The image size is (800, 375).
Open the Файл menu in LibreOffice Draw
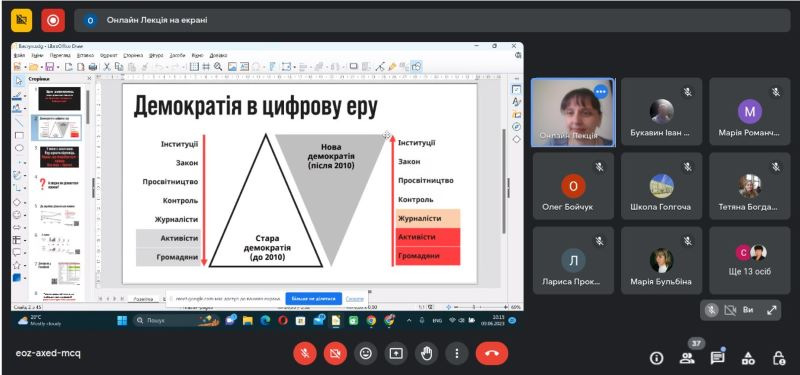click(19, 55)
